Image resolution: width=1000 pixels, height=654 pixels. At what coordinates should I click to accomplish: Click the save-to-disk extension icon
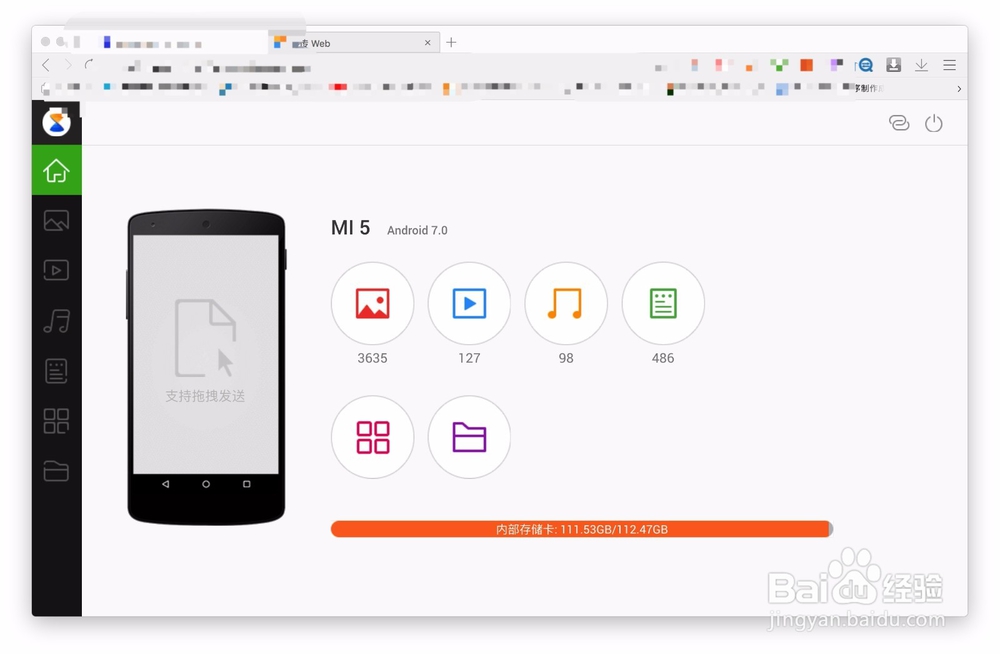click(893, 64)
